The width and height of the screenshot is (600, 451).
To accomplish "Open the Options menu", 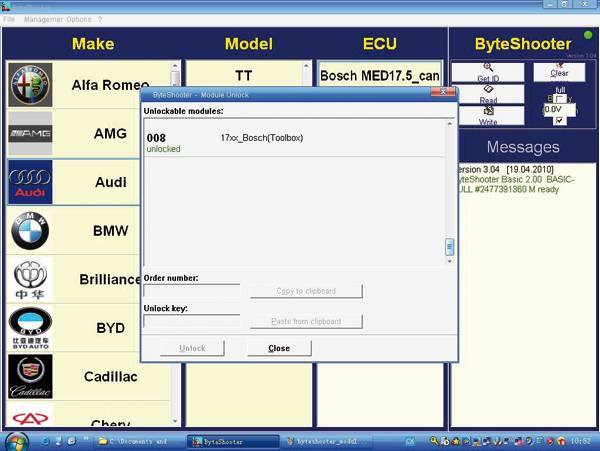I will 79,19.
